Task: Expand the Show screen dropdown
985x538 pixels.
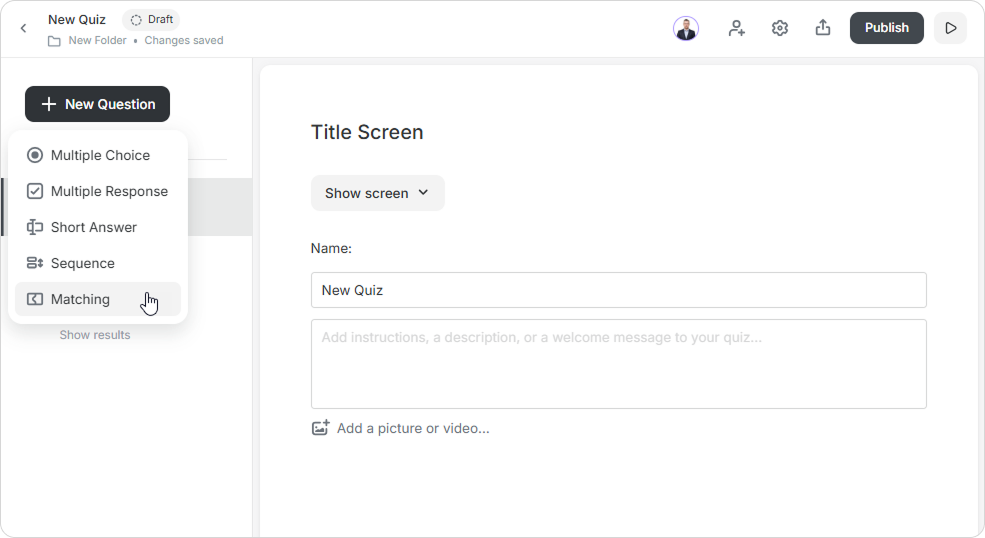Action: pyautogui.click(x=378, y=193)
